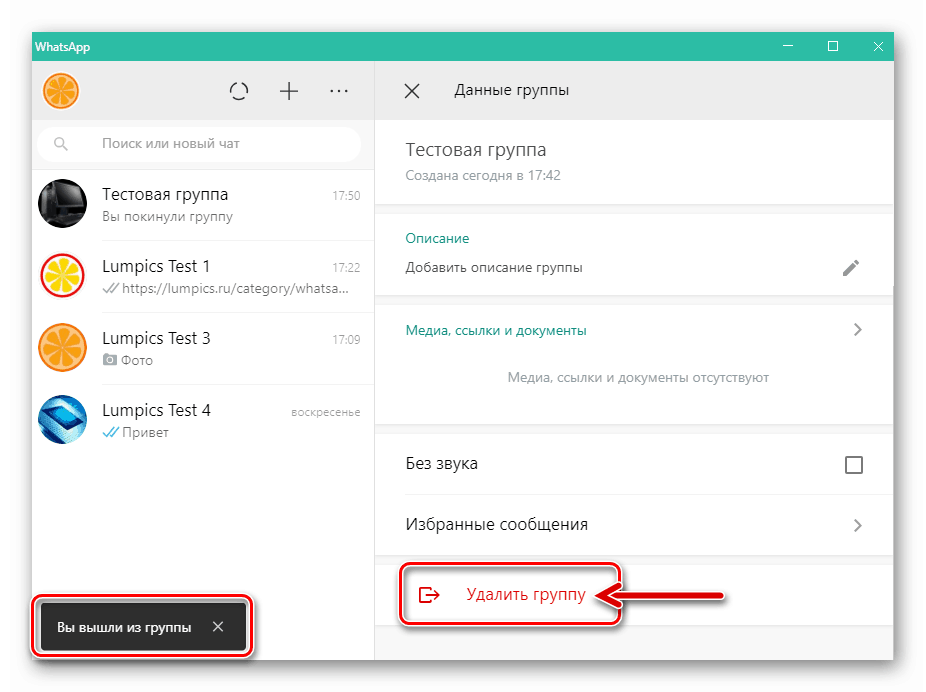Click the 17:09 timestamp on Lumpics Test 3
This screenshot has height=692, width=926.
(346, 340)
